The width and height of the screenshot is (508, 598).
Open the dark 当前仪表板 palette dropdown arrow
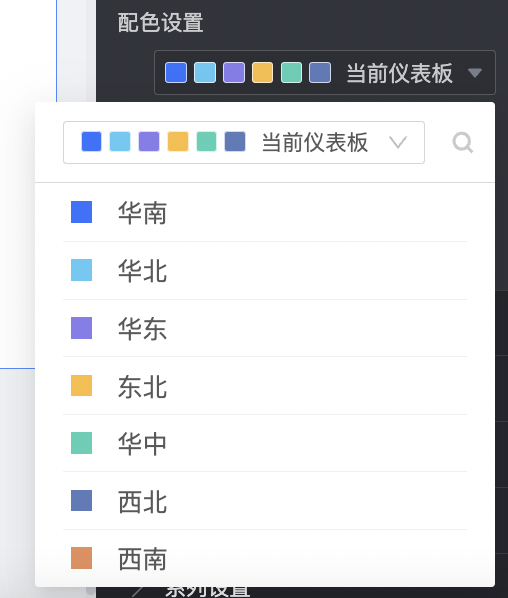475,72
